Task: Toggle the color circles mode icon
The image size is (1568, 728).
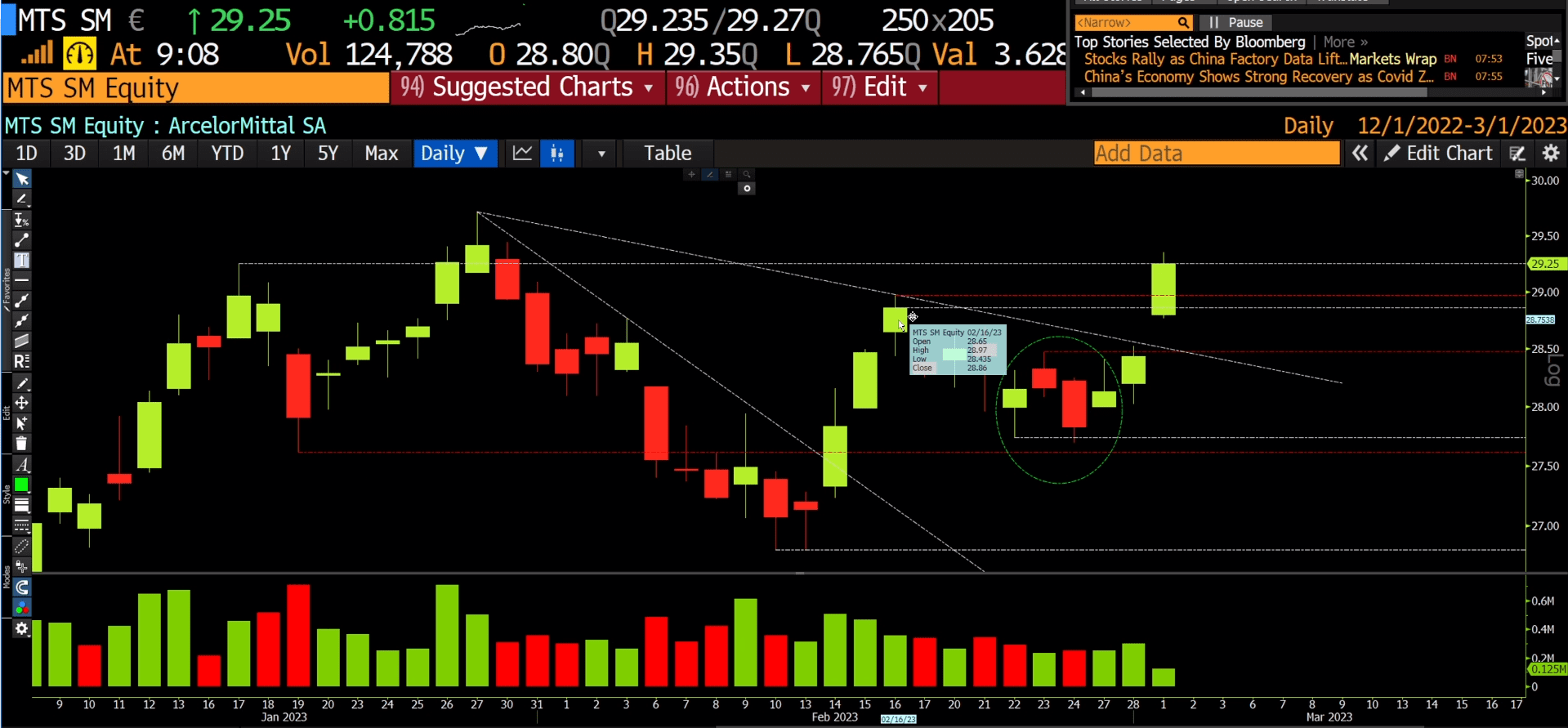Action: [22, 608]
